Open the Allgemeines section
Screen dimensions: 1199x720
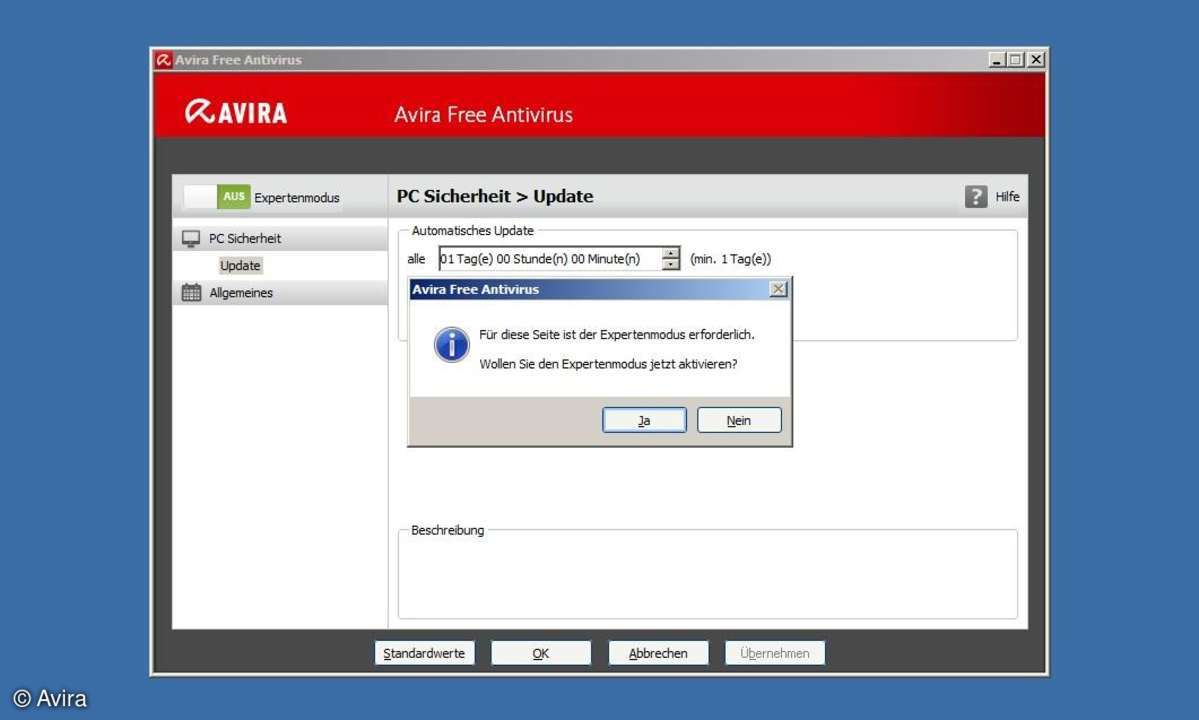[280, 293]
